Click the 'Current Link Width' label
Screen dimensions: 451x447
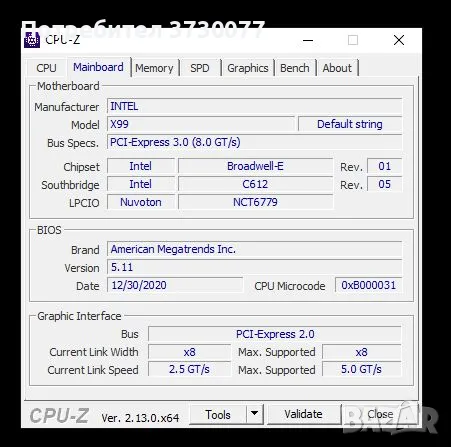(94, 352)
